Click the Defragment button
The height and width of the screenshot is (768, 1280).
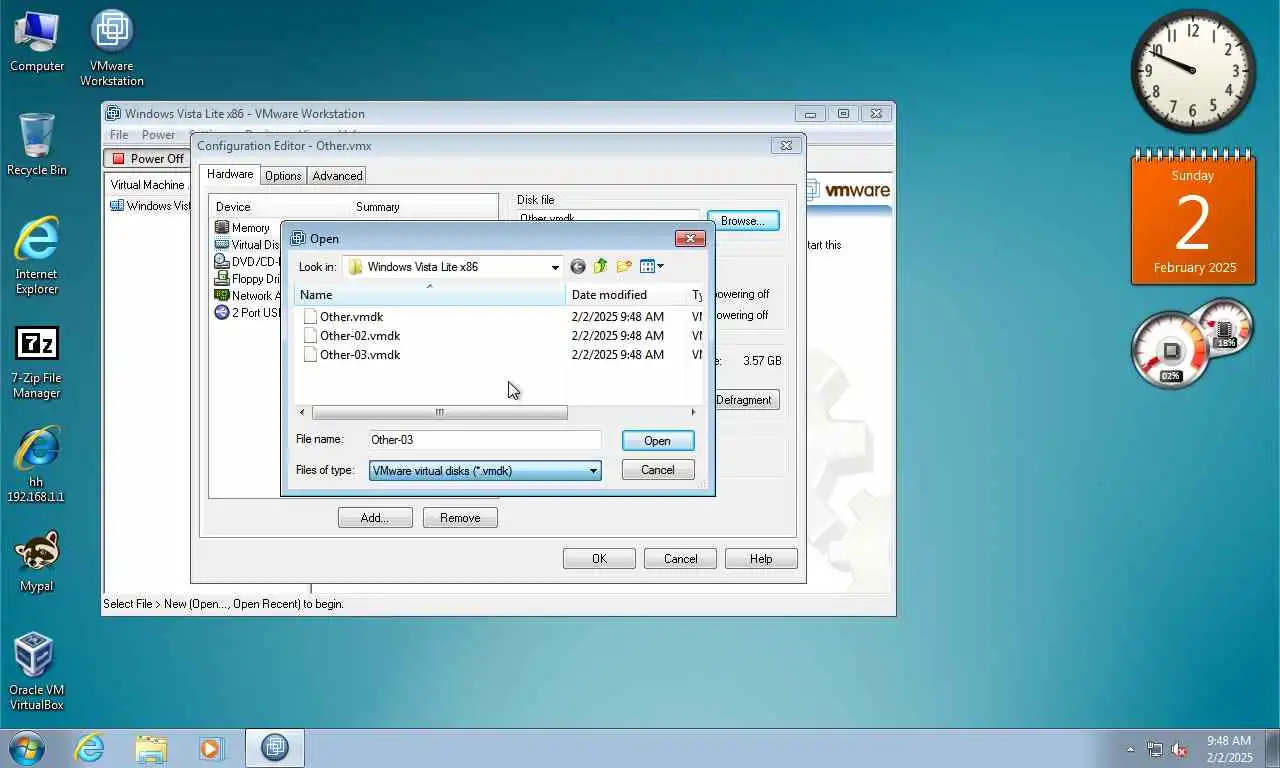pyautogui.click(x=745, y=400)
